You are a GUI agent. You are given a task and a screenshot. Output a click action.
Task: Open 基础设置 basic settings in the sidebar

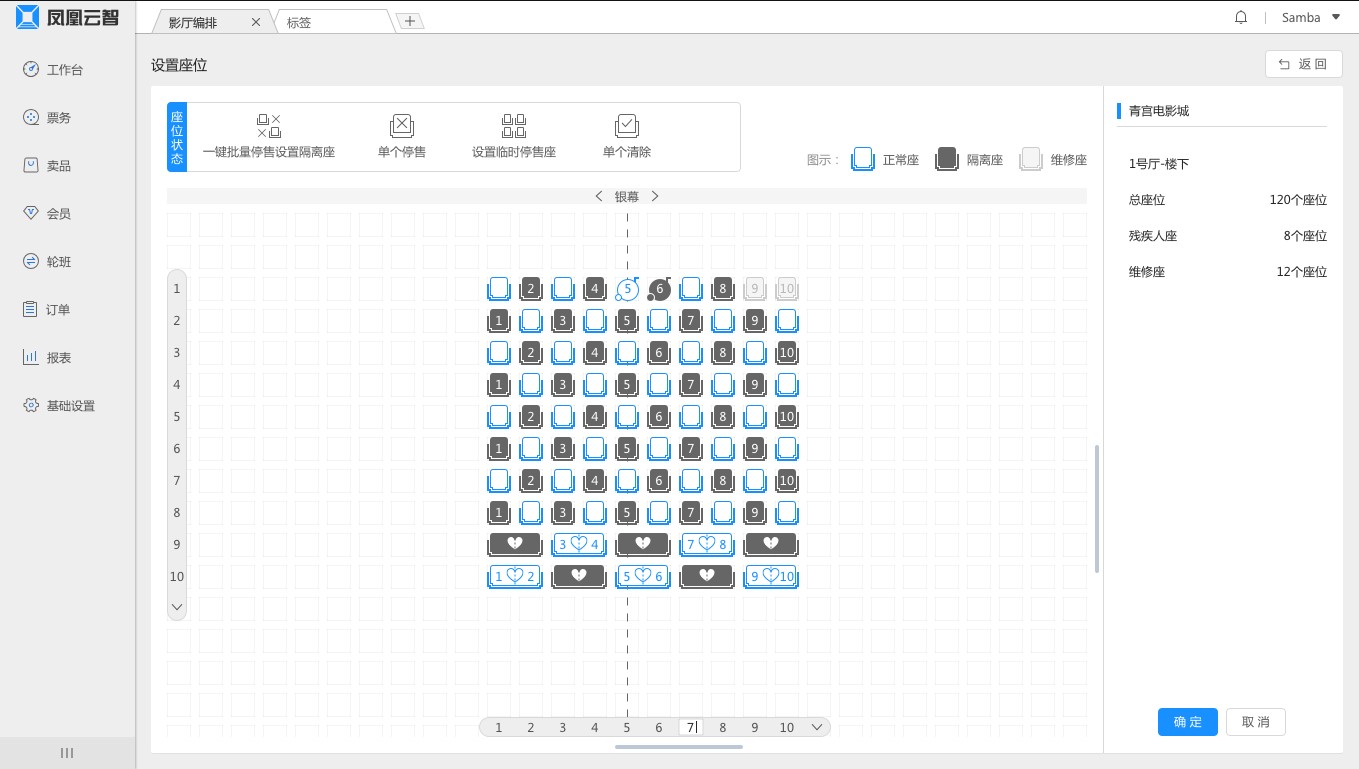pyautogui.click(x=70, y=406)
